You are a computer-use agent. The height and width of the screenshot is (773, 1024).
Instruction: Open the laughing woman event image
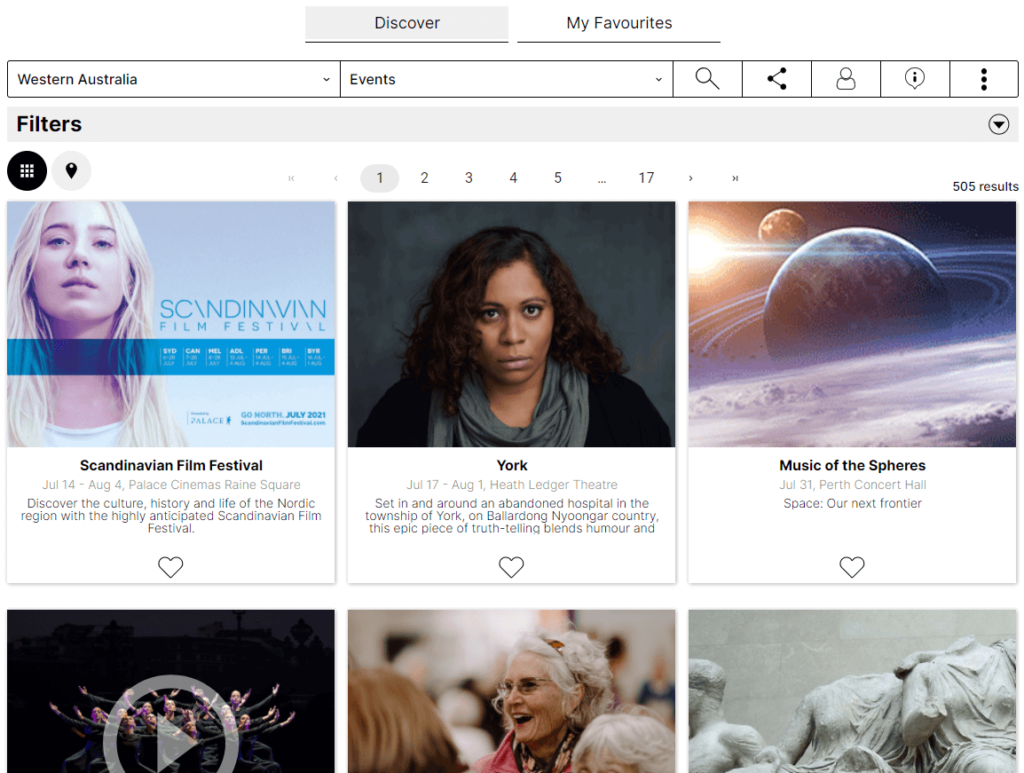coord(511,691)
